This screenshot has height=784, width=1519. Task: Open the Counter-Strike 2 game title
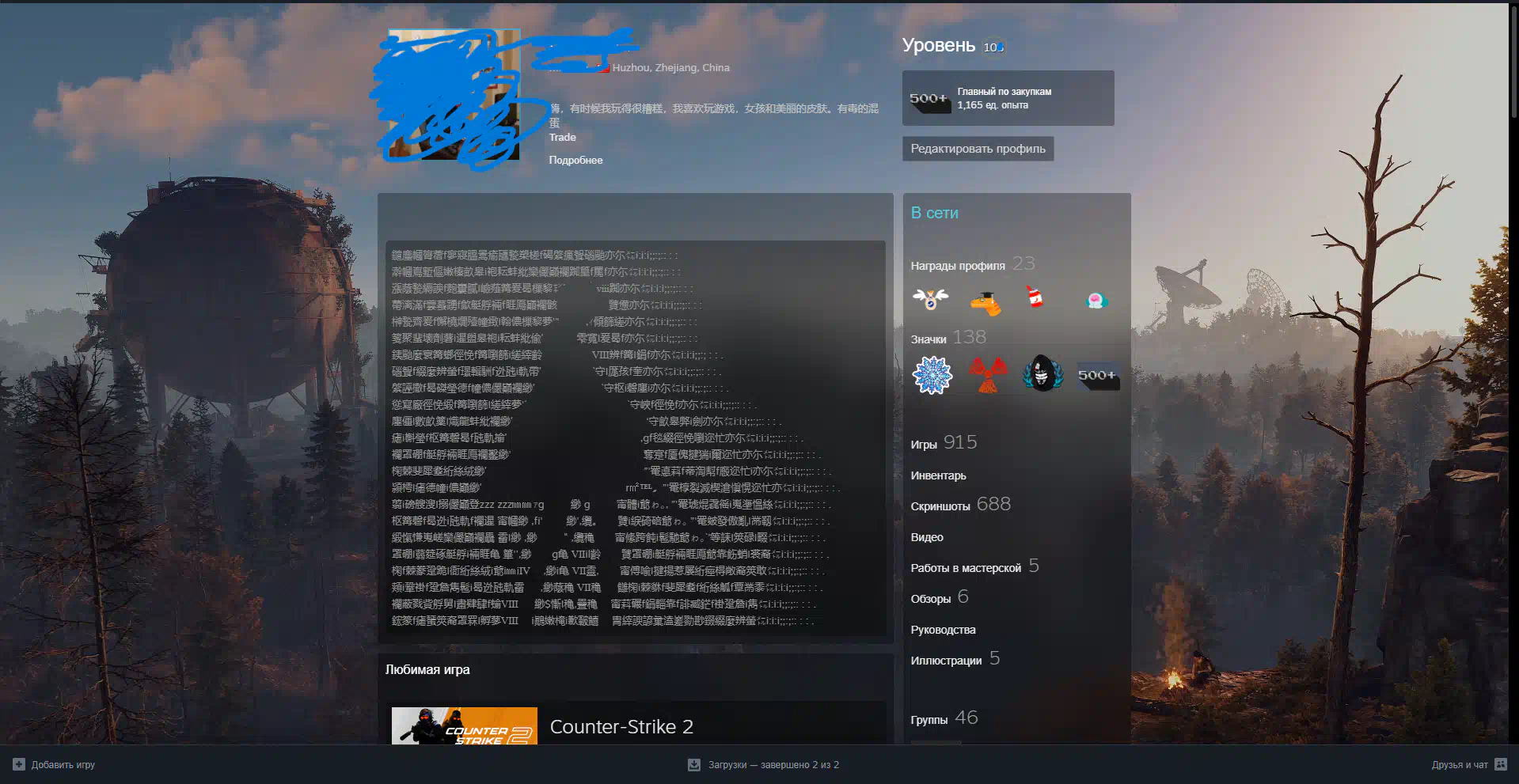(x=621, y=726)
